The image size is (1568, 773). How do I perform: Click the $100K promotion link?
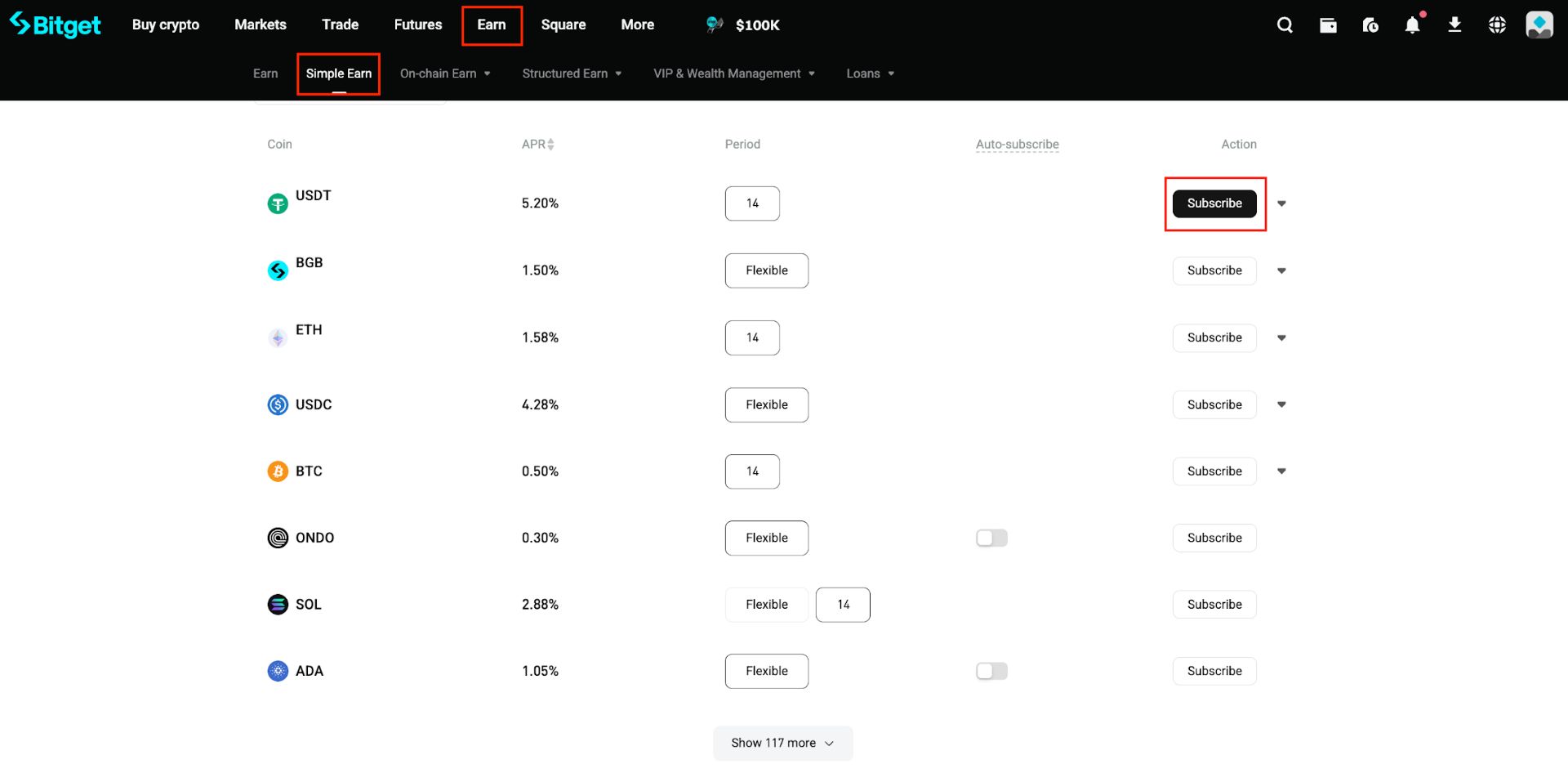pyautogui.click(x=757, y=25)
